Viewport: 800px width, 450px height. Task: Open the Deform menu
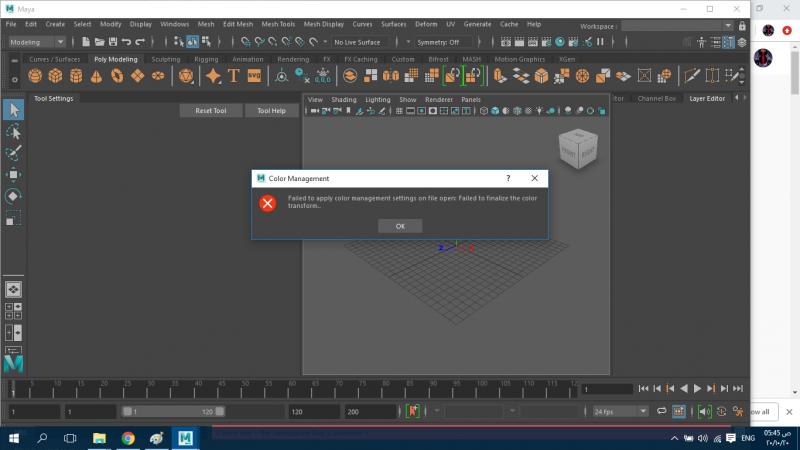[x=426, y=24]
